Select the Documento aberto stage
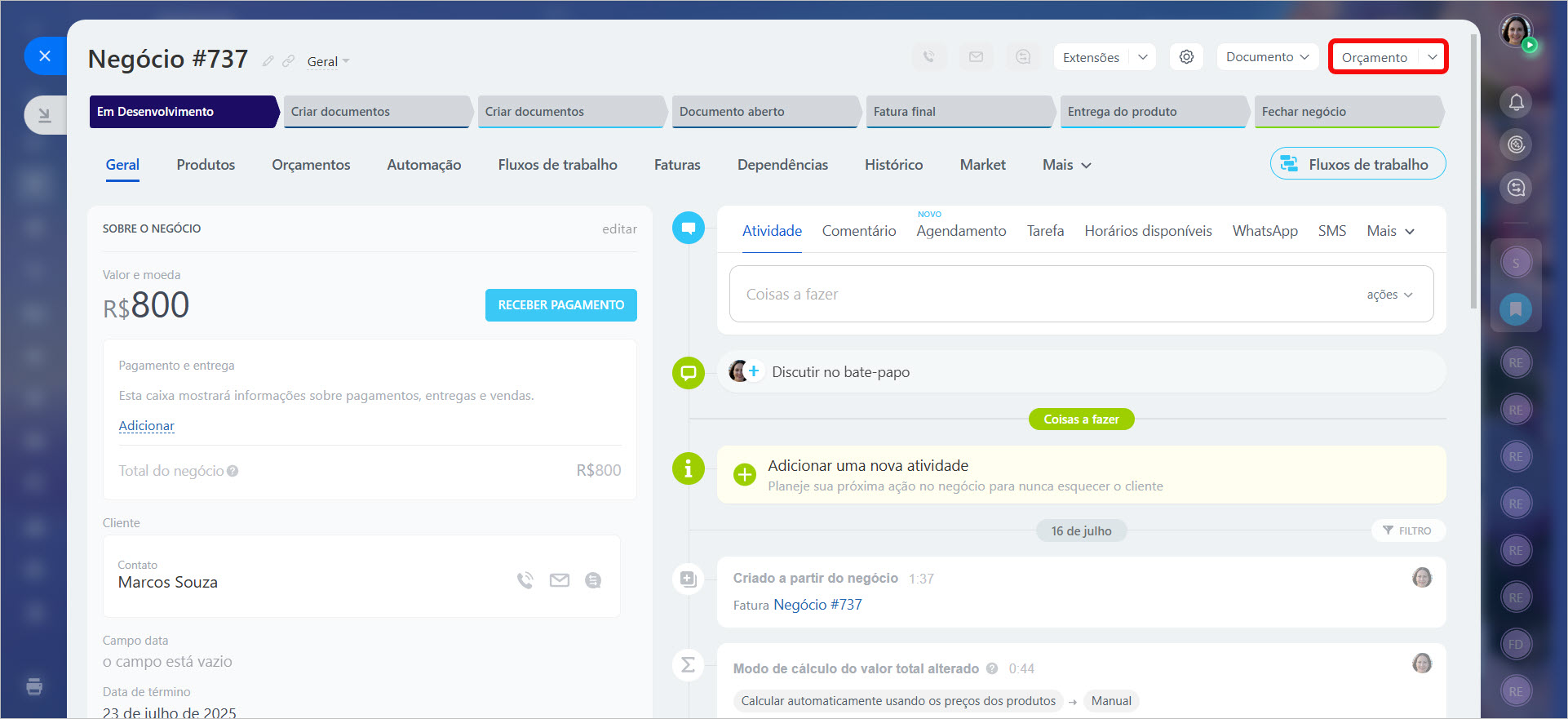Screen dimensions: 1568x719 pyautogui.click(x=766, y=112)
